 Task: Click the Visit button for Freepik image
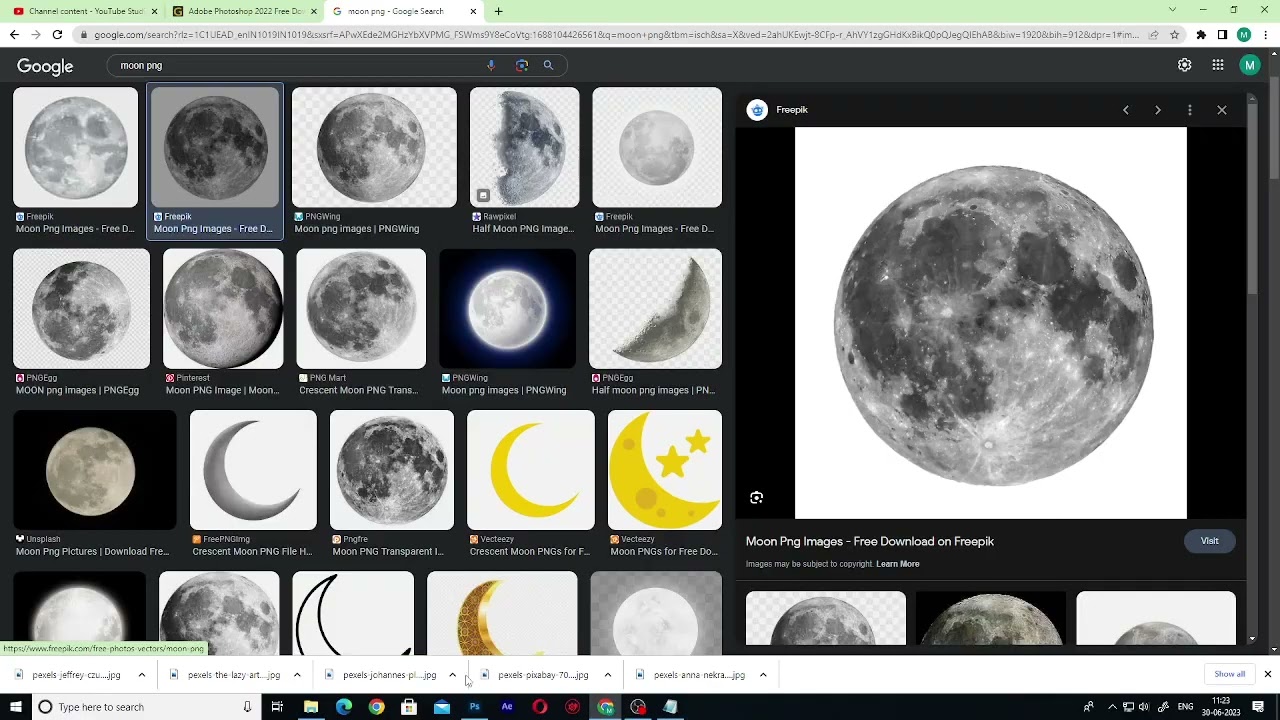click(x=1209, y=541)
